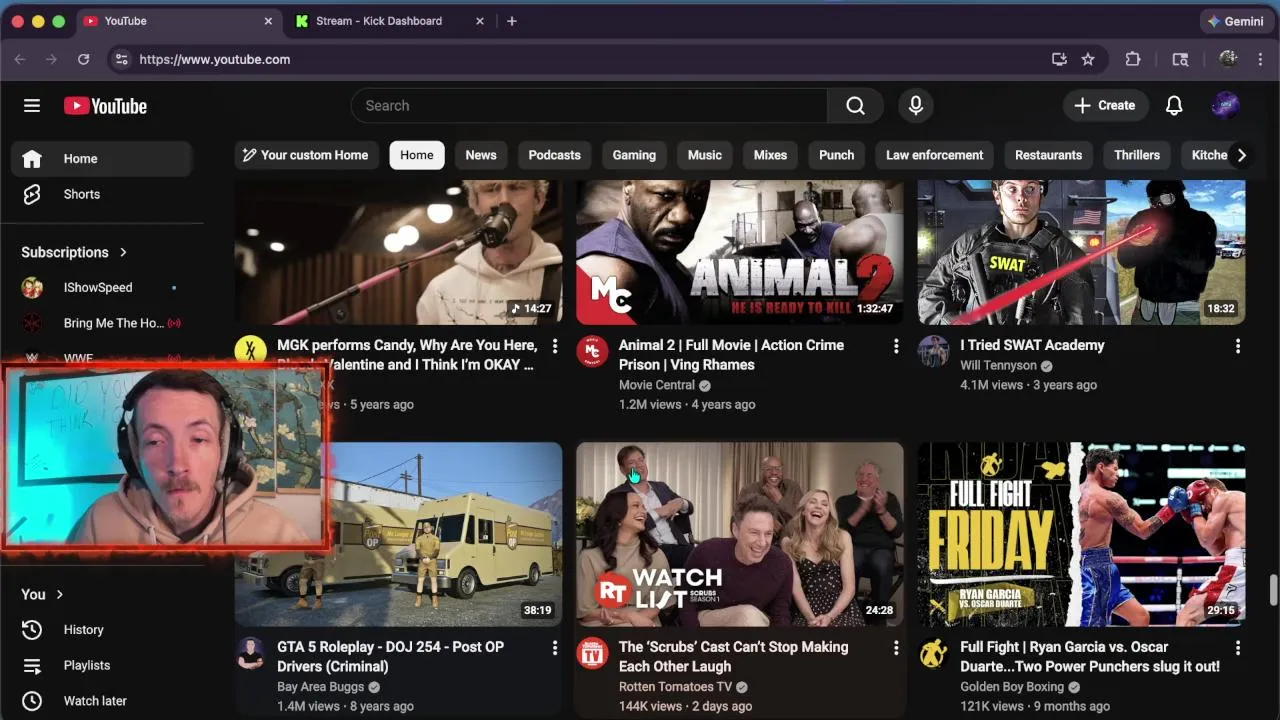The image size is (1280, 720).
Task: Open the YouTube hamburger guide menu
Action: click(x=32, y=106)
